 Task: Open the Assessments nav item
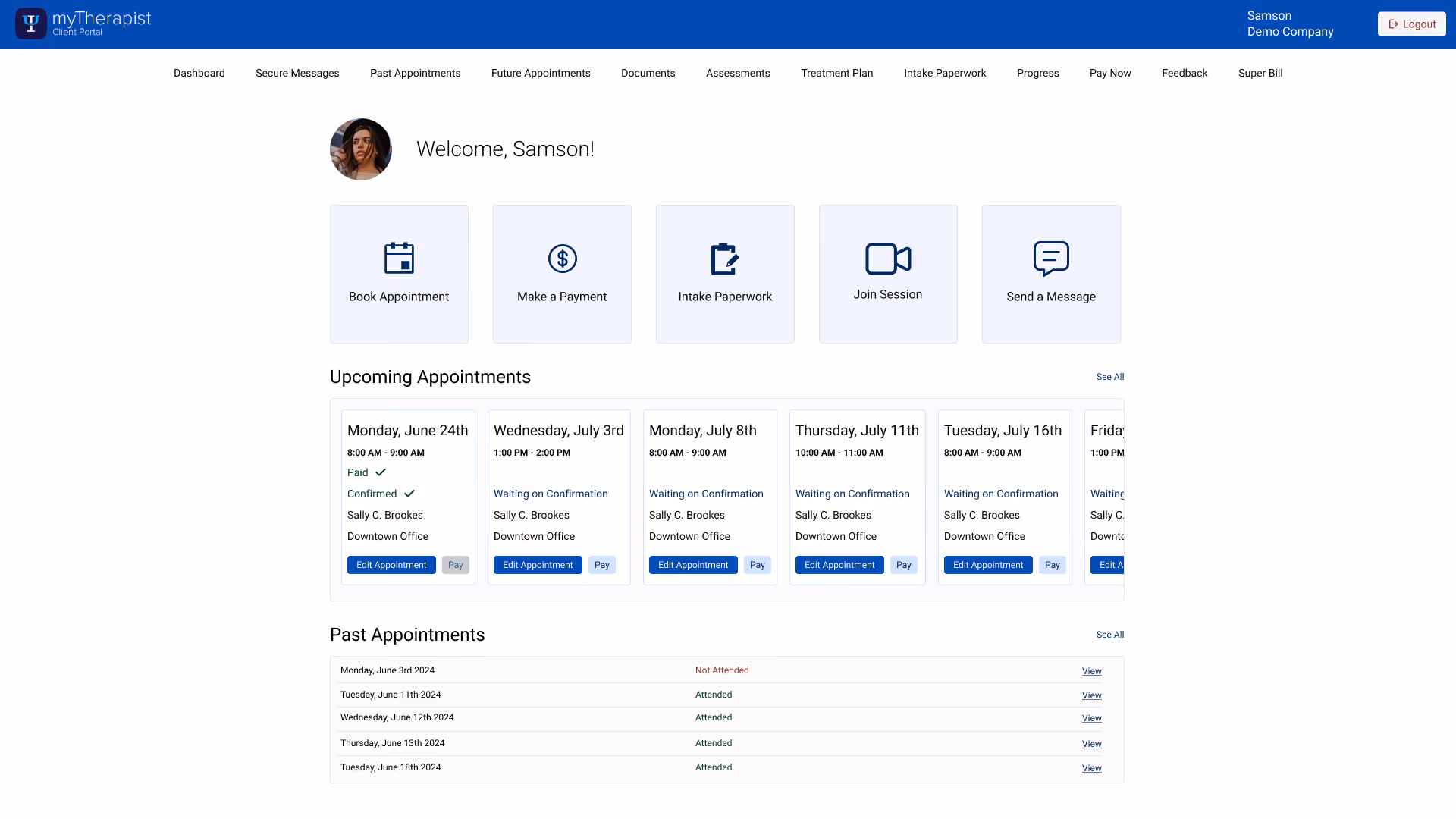click(738, 73)
